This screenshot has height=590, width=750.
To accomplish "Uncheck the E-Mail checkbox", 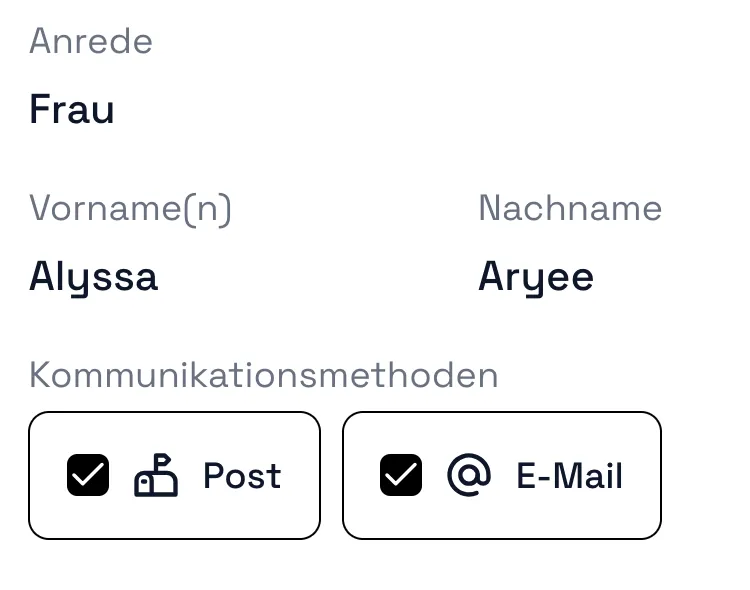I will pos(401,475).
